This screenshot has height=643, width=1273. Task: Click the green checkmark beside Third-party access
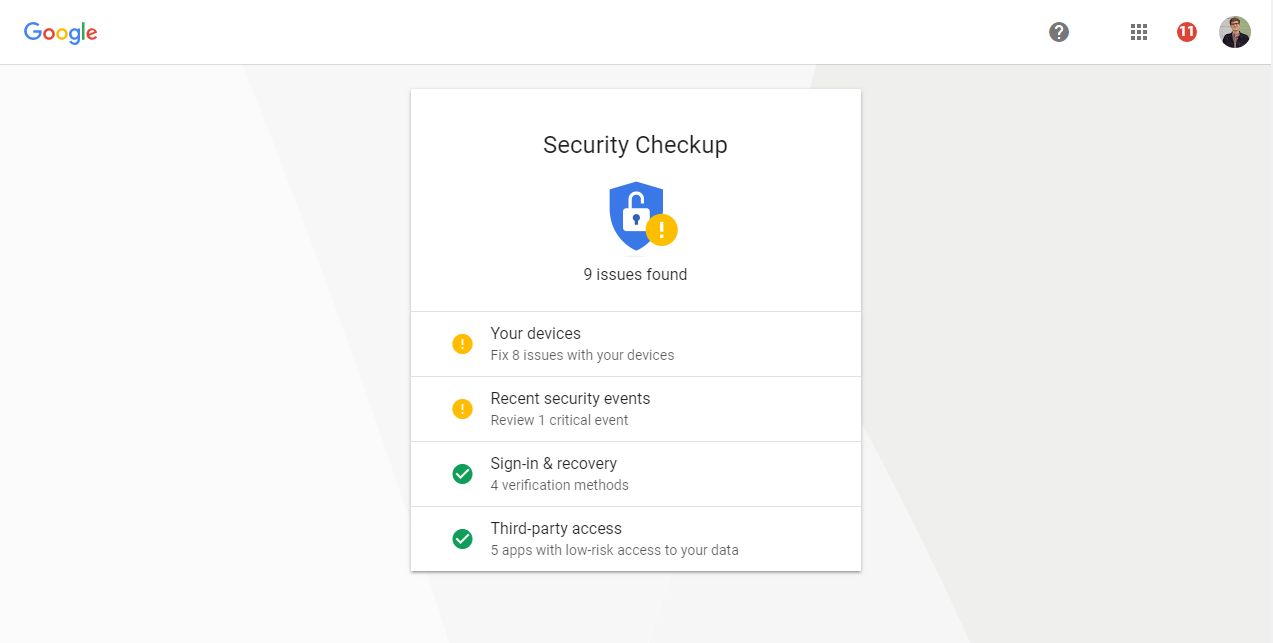pyautogui.click(x=462, y=538)
